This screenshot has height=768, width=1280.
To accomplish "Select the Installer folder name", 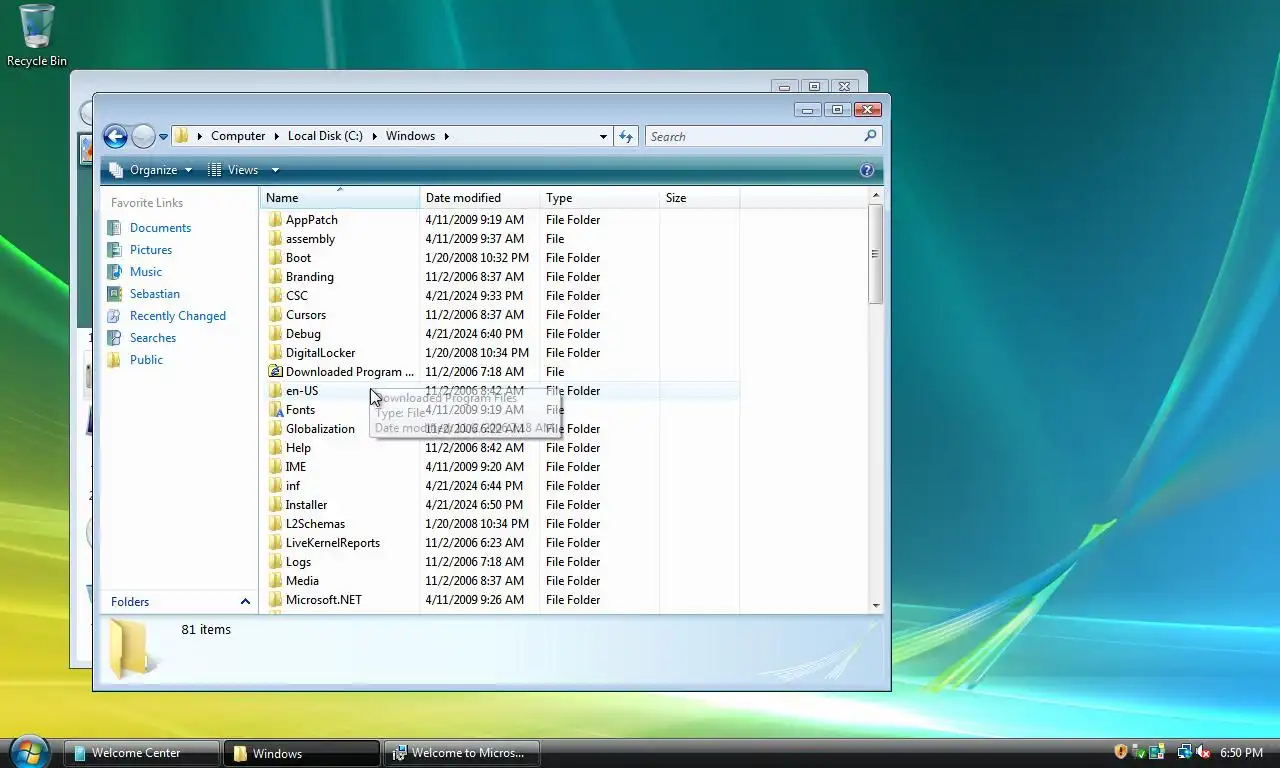I will point(306,505).
